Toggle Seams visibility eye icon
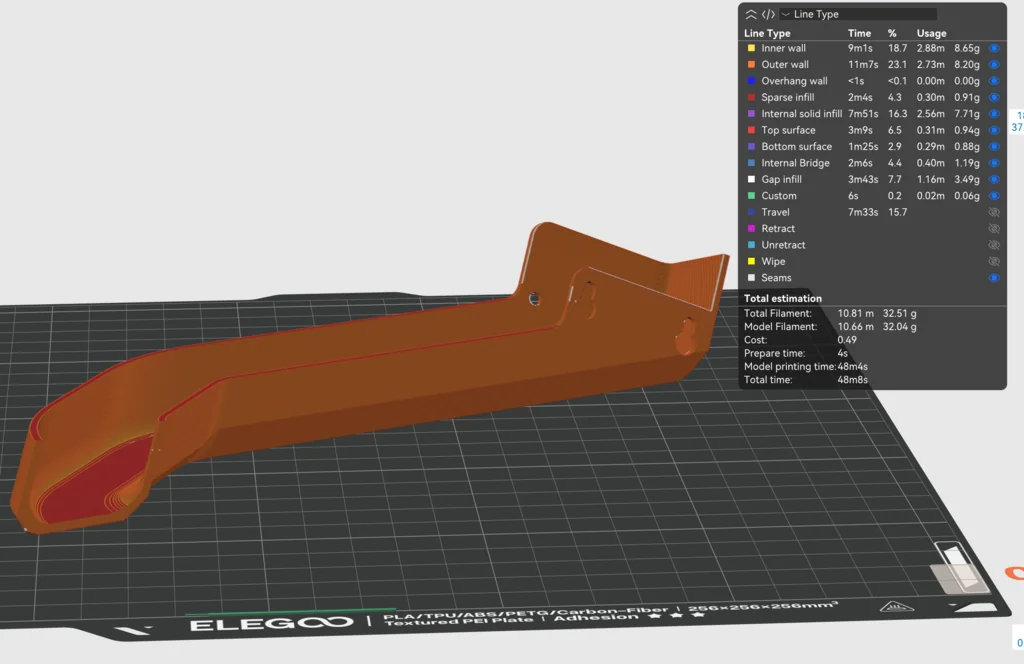This screenshot has width=1024, height=664. [994, 278]
